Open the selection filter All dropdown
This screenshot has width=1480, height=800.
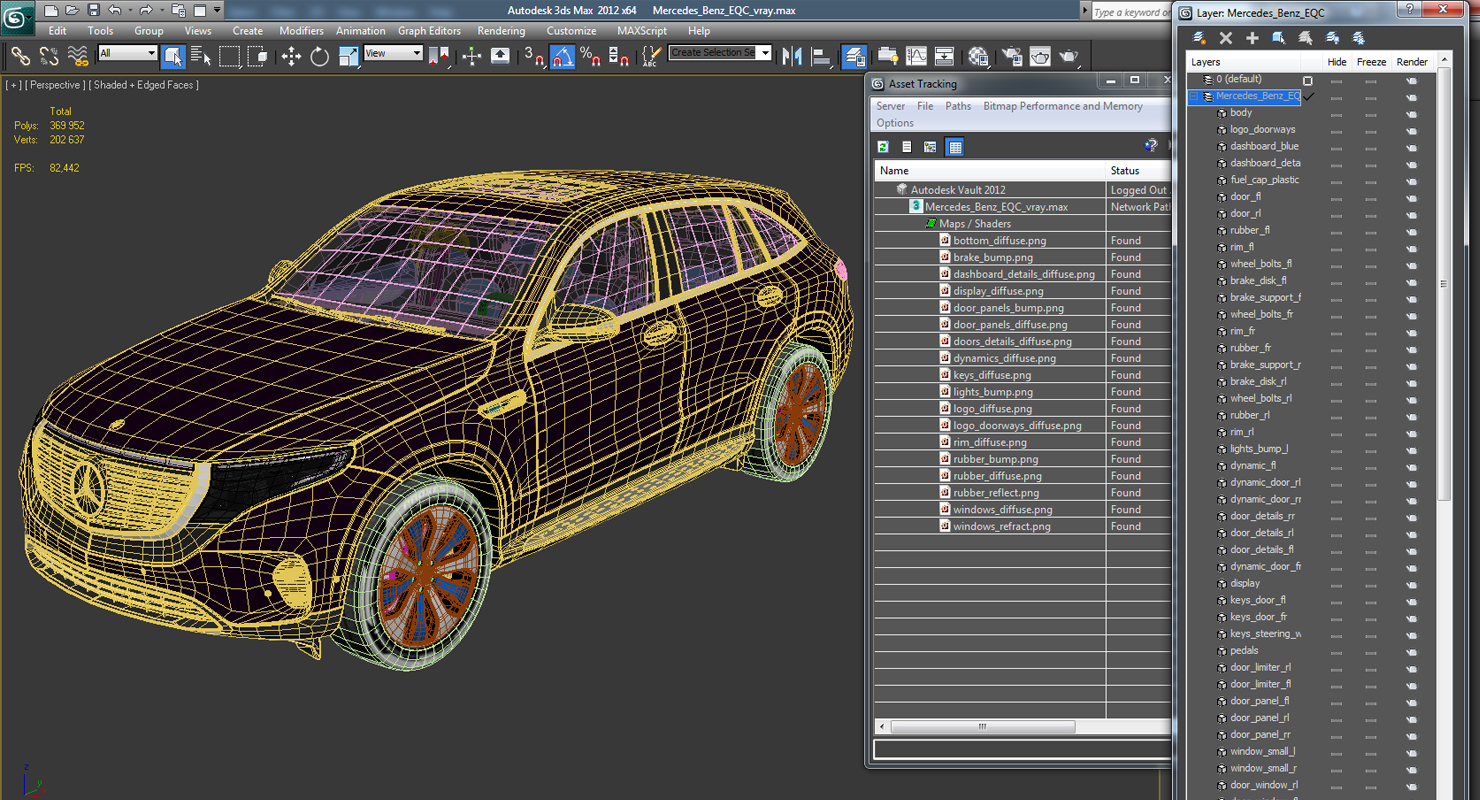click(x=127, y=53)
